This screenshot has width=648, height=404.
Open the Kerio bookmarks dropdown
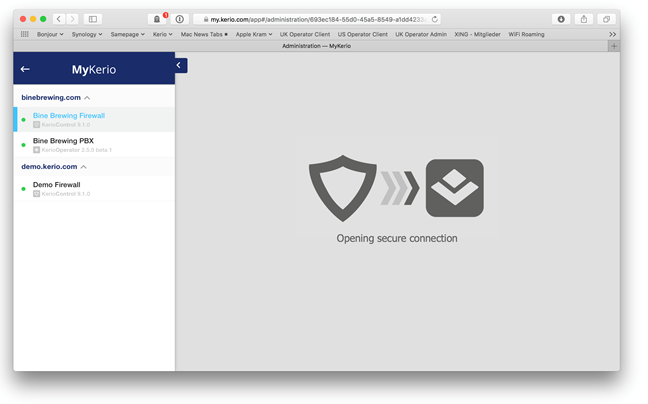(x=162, y=34)
